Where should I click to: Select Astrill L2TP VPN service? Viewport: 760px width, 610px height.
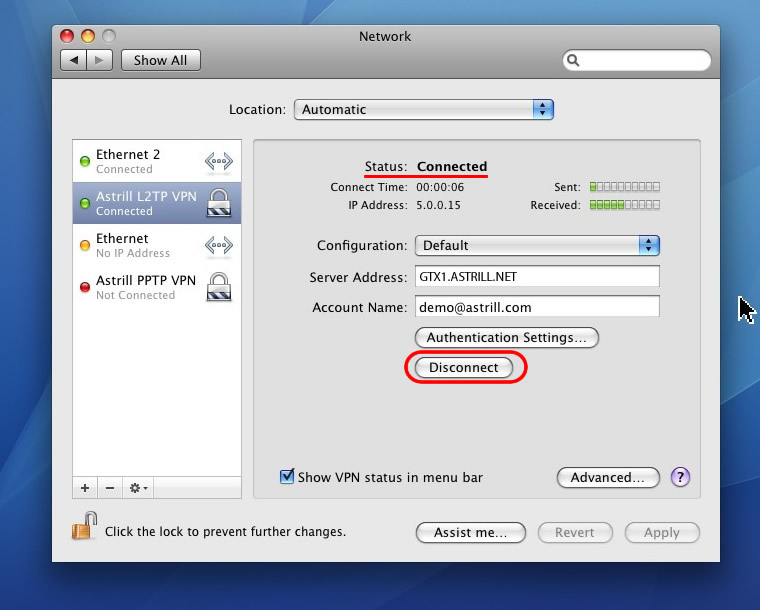tap(157, 203)
